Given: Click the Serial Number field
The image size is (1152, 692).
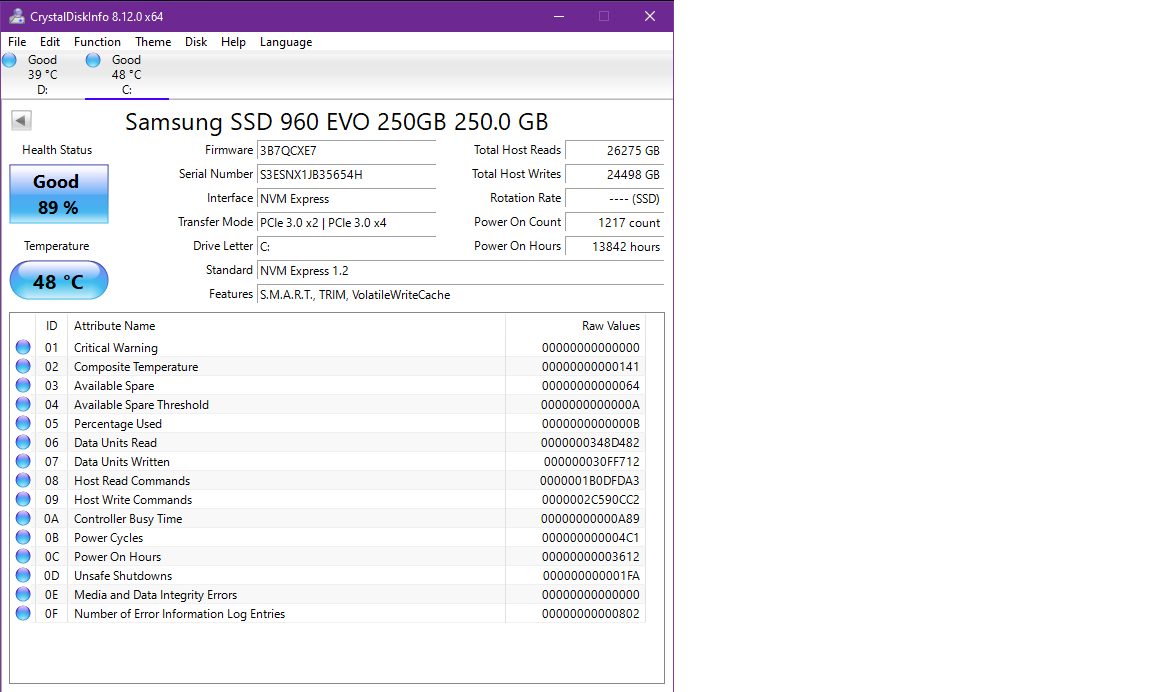Looking at the screenshot, I should pos(346,175).
